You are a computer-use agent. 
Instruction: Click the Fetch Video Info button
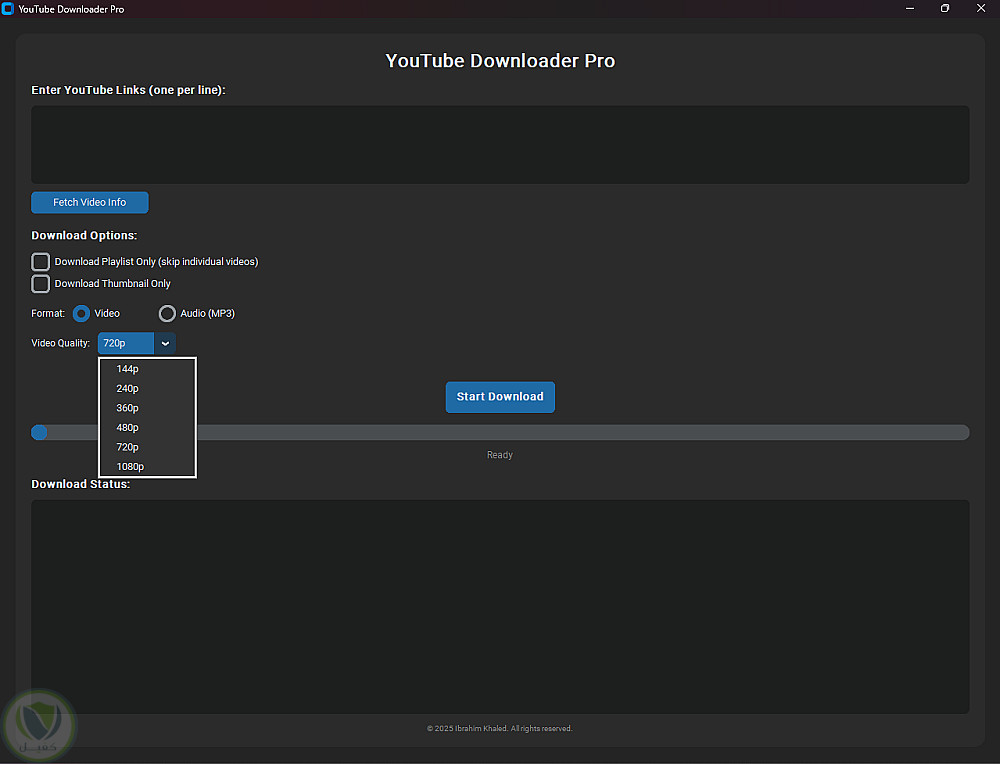[x=90, y=202]
